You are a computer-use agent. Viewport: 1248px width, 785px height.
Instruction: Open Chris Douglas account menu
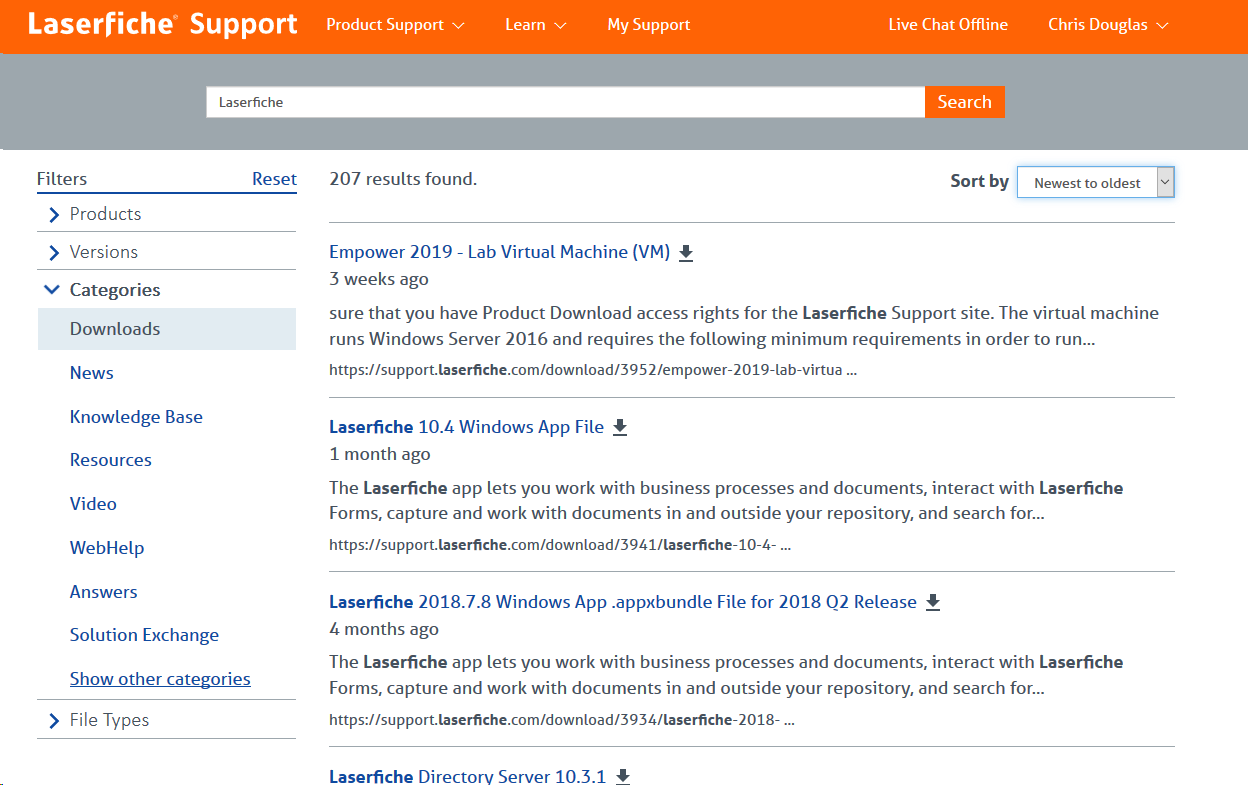[x=1108, y=25]
